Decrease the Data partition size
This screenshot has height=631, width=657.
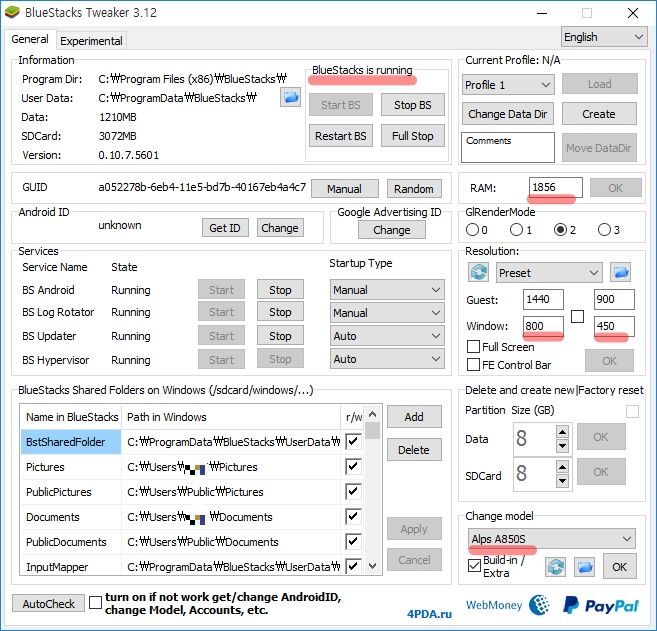(562, 446)
